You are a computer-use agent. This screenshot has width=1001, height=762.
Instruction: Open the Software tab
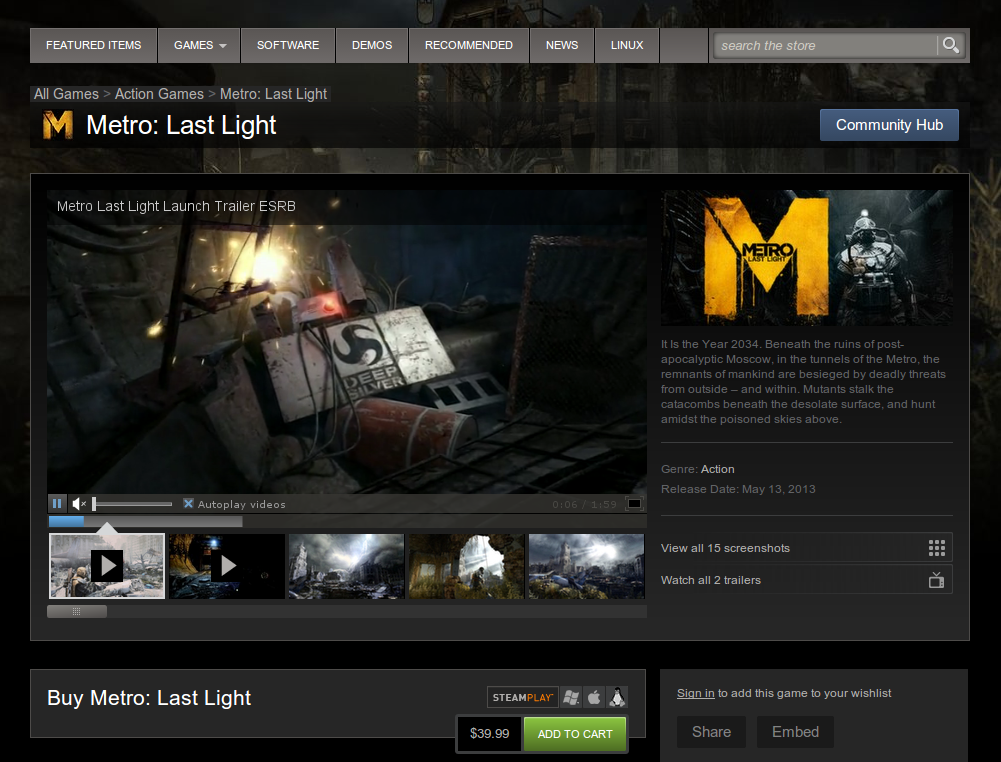[x=288, y=45]
